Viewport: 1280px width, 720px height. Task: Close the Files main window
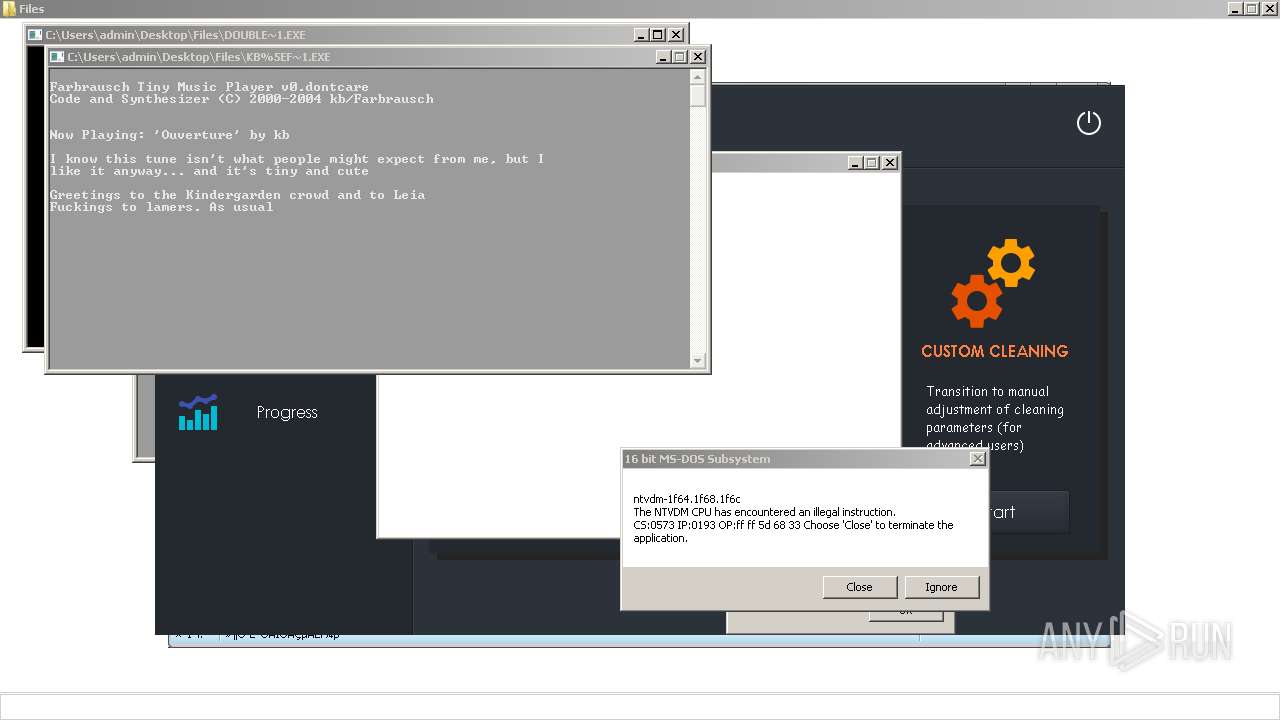1270,8
